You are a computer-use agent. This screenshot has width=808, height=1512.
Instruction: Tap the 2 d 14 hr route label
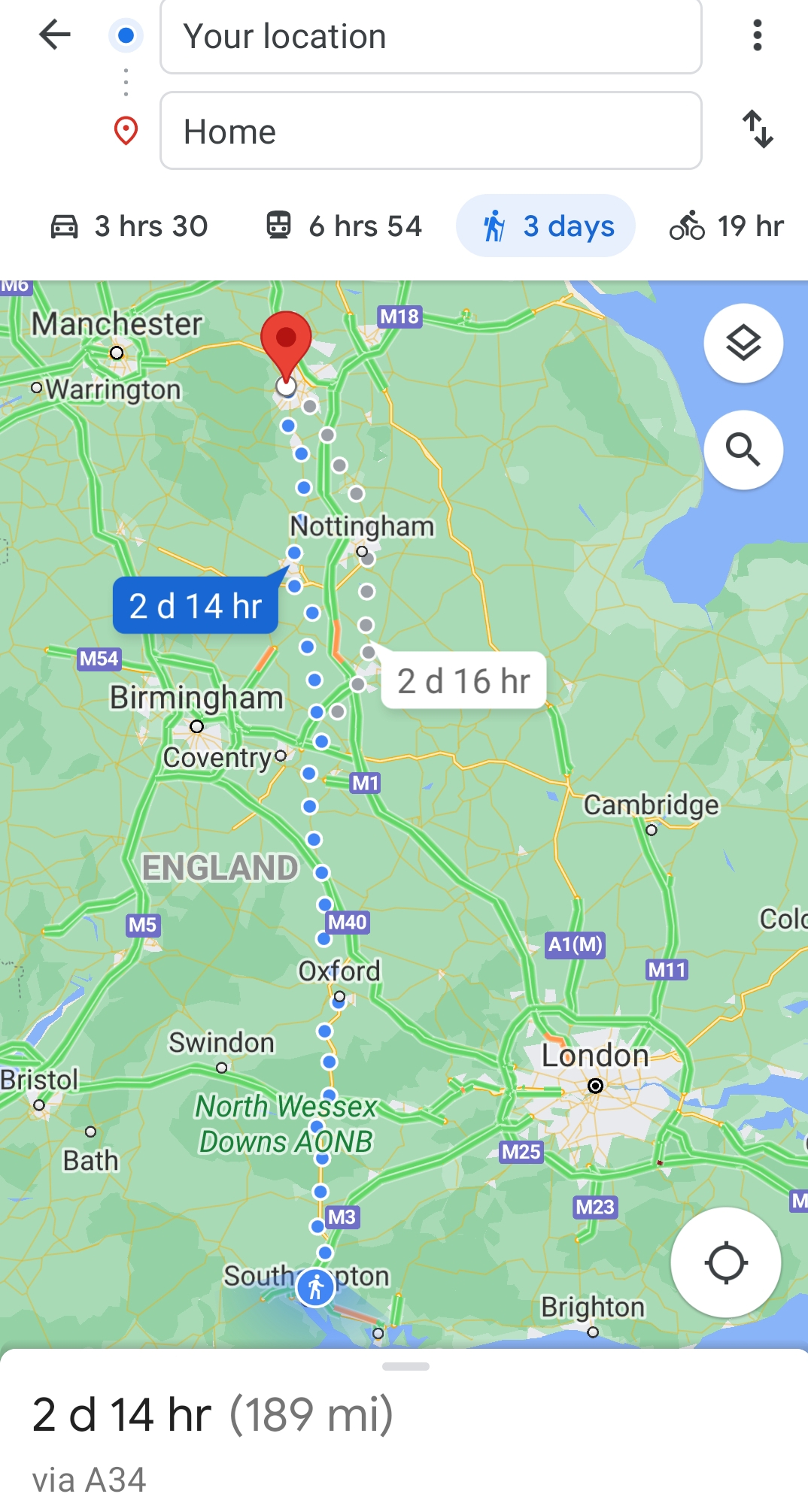pos(196,605)
